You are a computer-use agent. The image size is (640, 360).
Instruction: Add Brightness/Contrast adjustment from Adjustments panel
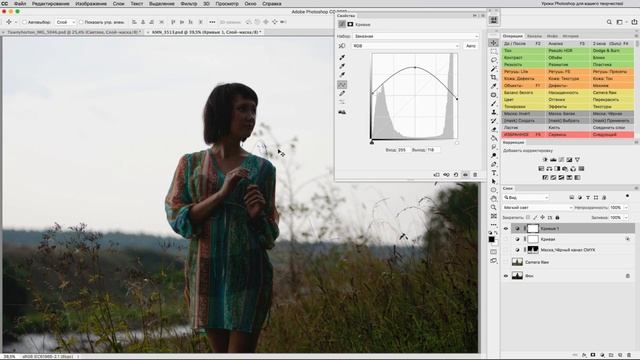coord(545,160)
